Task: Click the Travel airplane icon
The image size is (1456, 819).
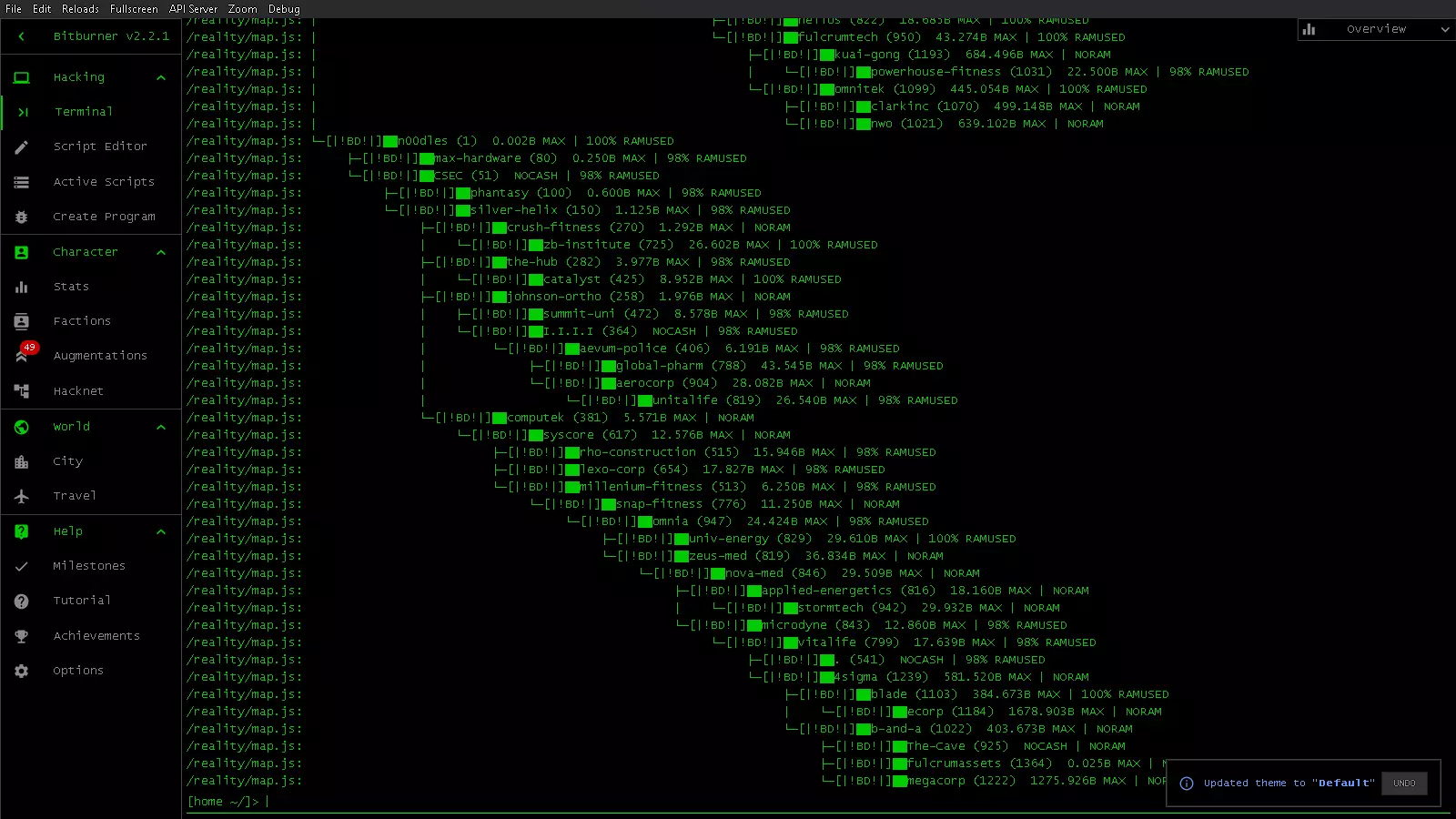Action: [22, 496]
